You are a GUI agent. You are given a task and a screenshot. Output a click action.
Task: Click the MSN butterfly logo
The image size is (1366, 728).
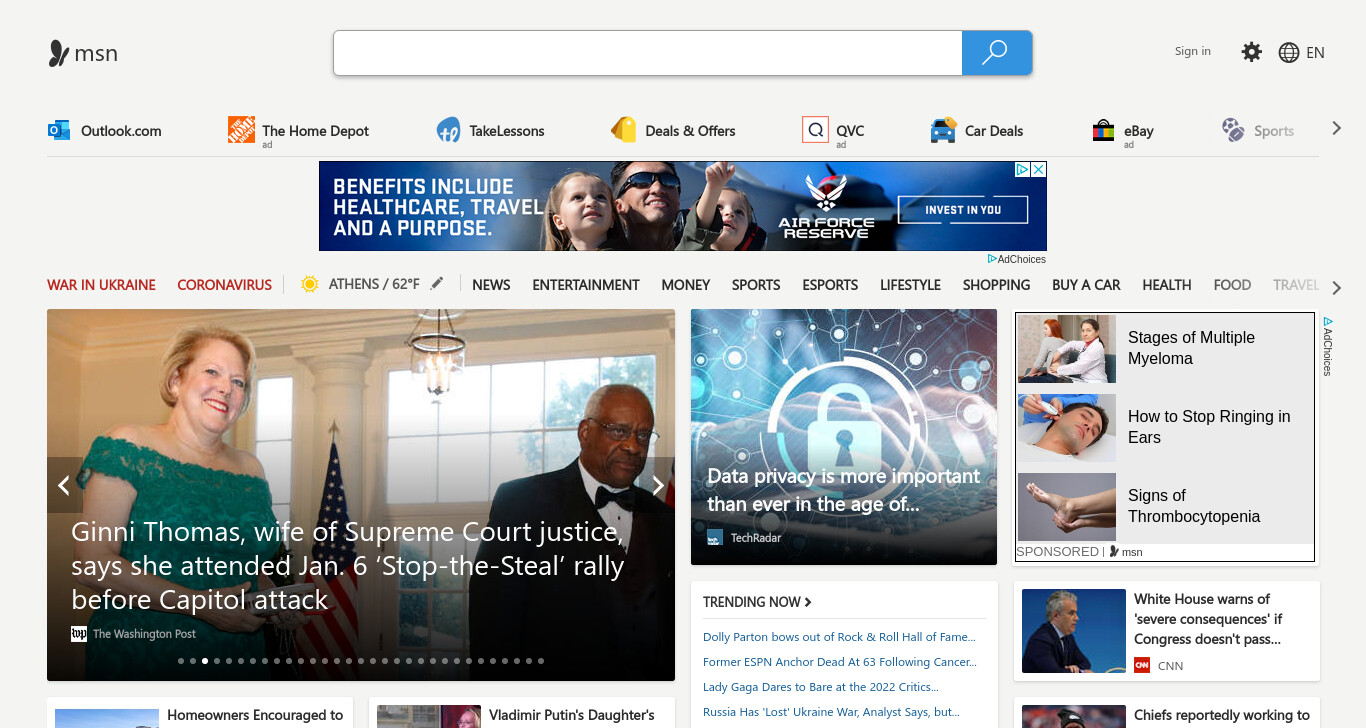pyautogui.click(x=59, y=53)
